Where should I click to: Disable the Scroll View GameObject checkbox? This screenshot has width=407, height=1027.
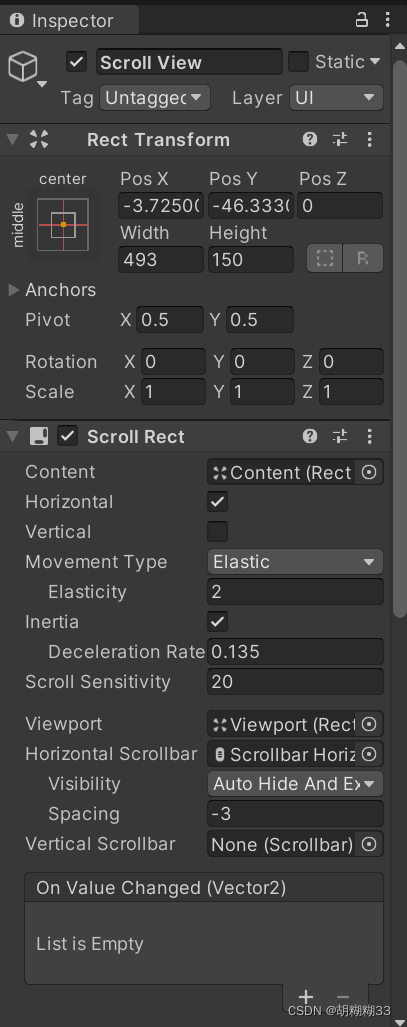pyautogui.click(x=77, y=62)
